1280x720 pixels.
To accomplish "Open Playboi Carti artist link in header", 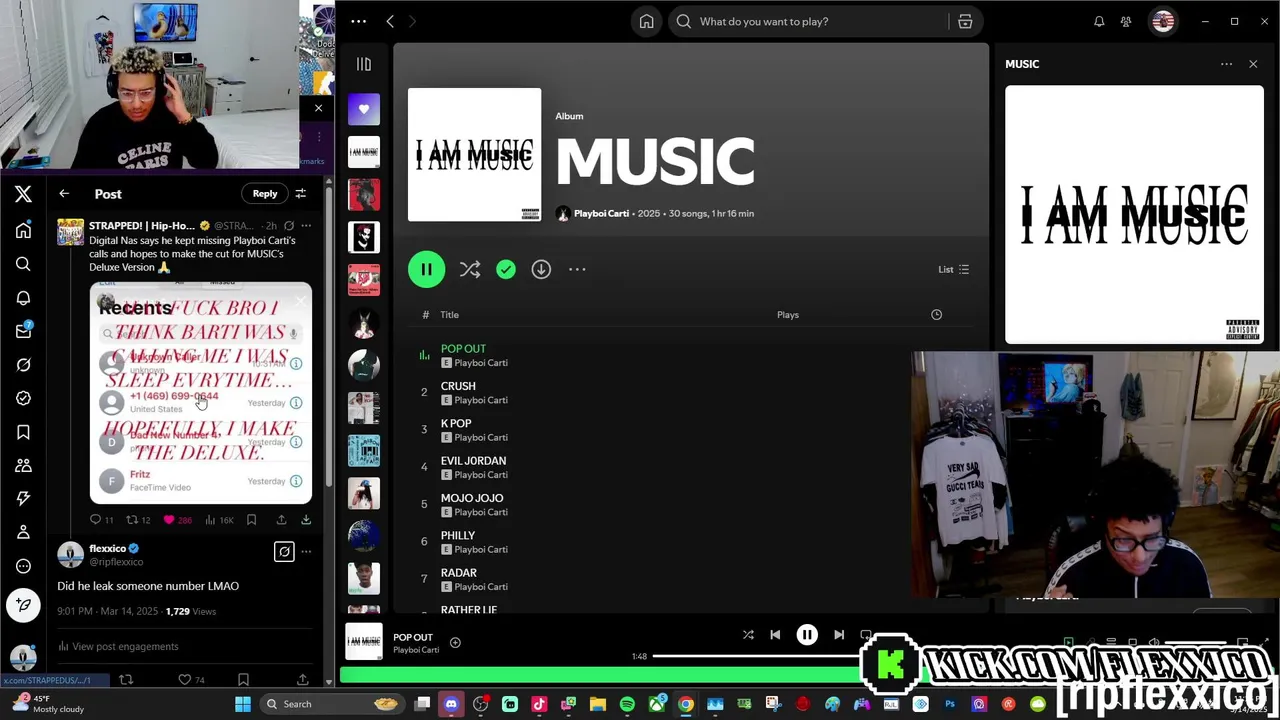I will (601, 213).
